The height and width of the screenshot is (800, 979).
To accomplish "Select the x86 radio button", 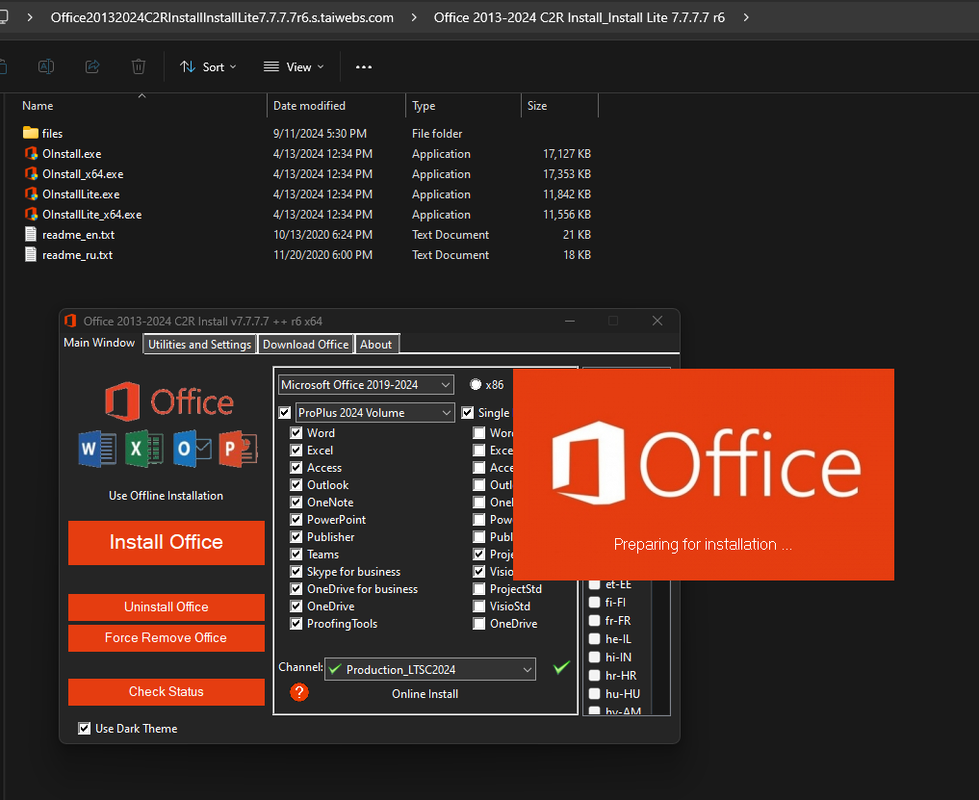I will pyautogui.click(x=476, y=385).
